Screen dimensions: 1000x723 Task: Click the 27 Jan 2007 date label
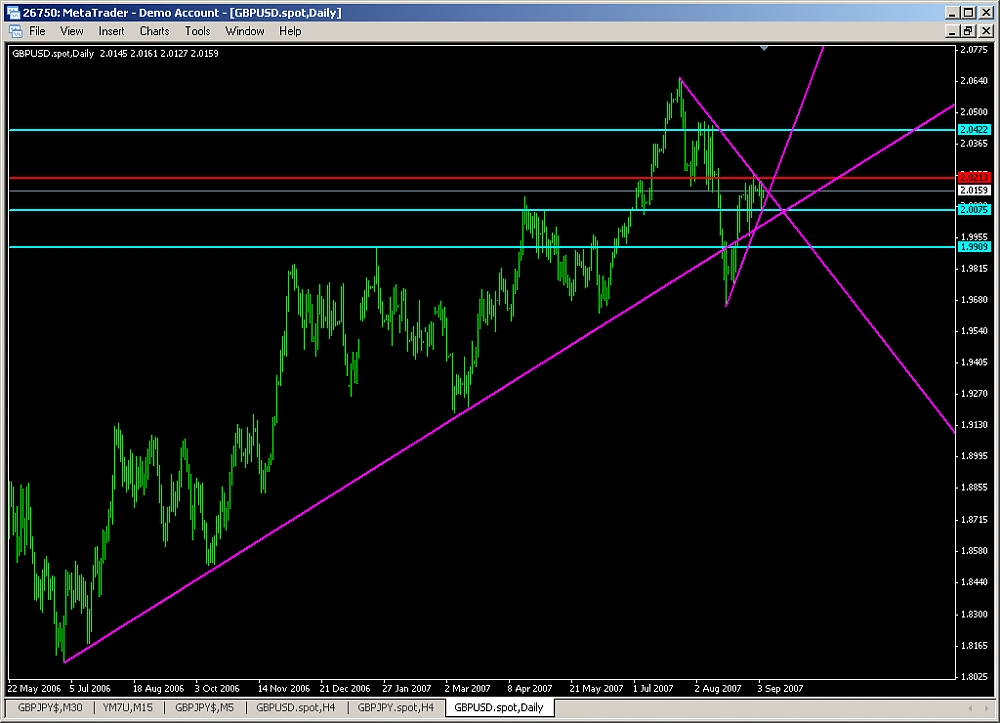[407, 689]
